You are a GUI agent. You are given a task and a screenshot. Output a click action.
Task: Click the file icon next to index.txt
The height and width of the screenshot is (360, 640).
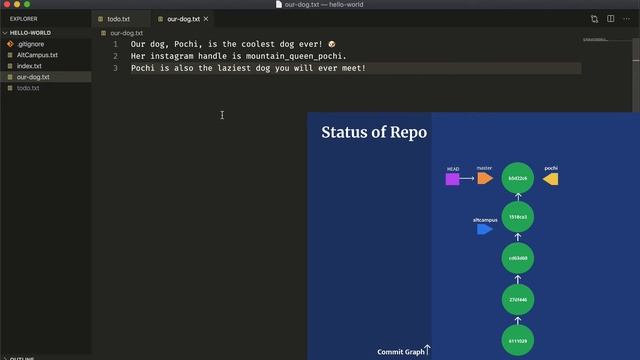coord(10,66)
